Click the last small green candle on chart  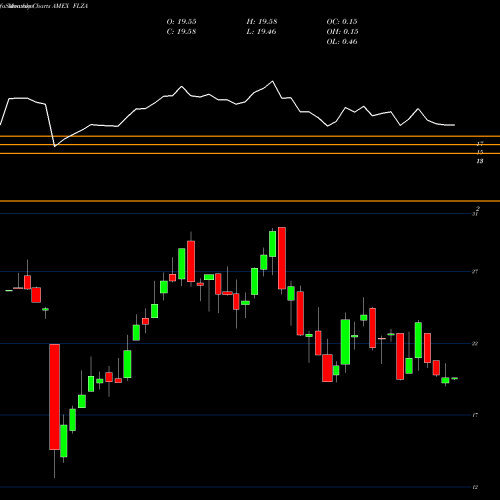coord(455,378)
